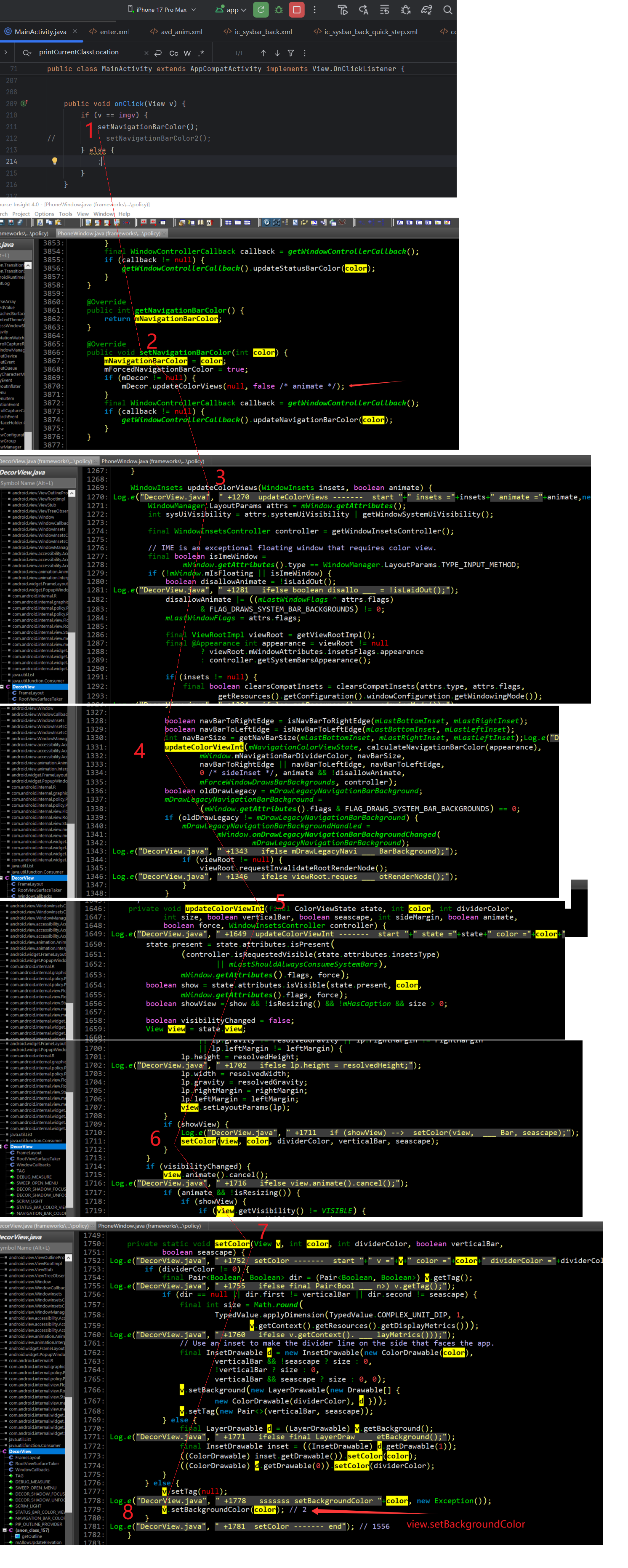Screen dimensions: 628x1568
Task: Open Window menu in Source Insight
Action: point(103,213)
